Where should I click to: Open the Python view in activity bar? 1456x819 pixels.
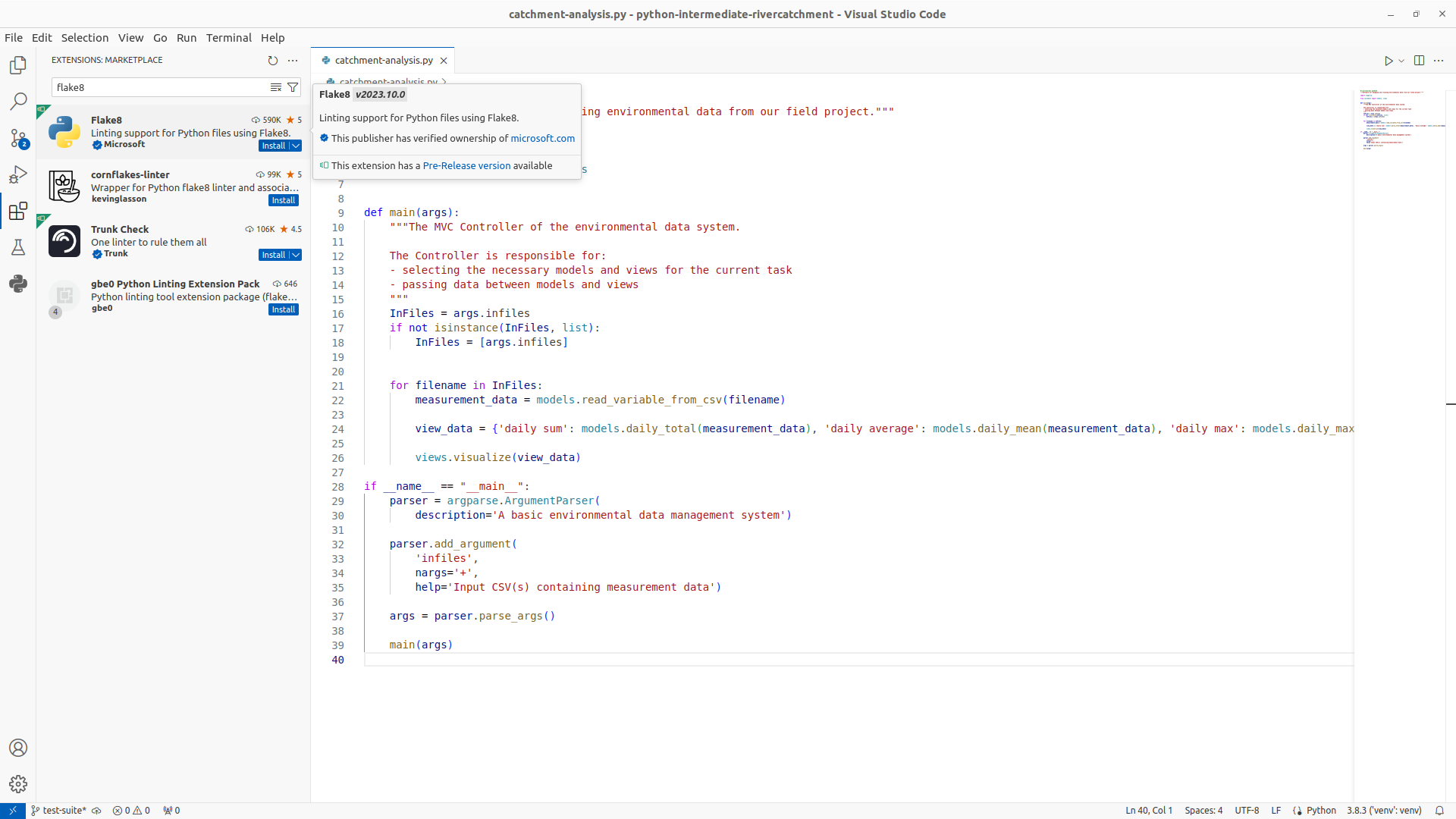[18, 284]
